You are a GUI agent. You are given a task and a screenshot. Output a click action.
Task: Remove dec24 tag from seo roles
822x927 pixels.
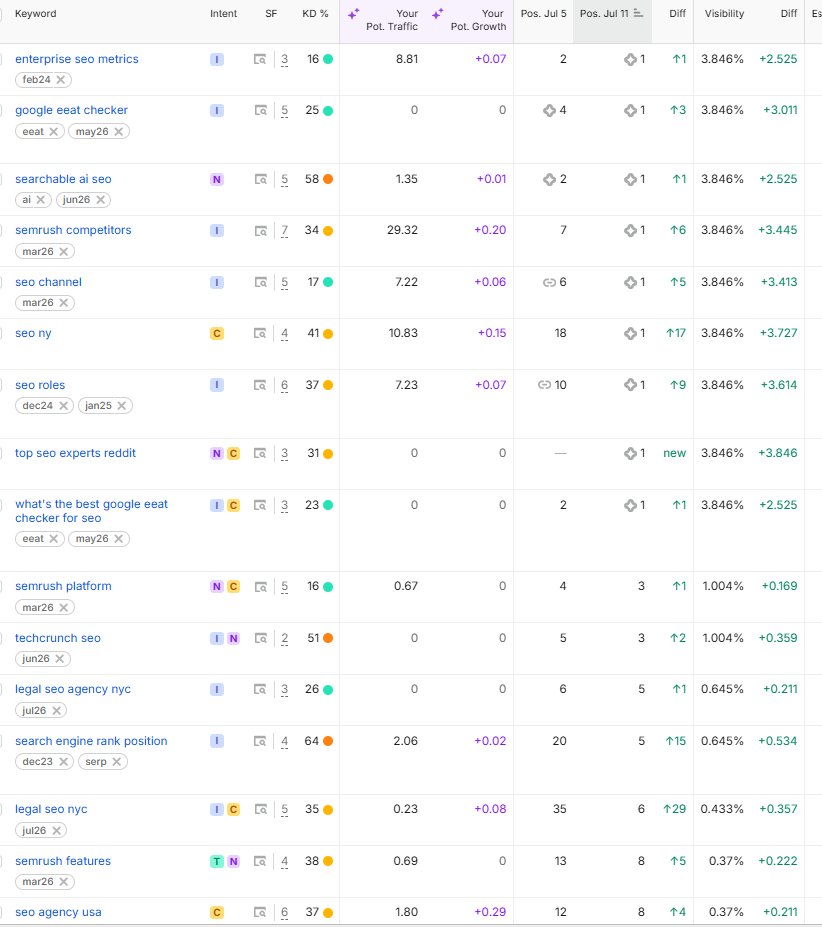(63, 406)
